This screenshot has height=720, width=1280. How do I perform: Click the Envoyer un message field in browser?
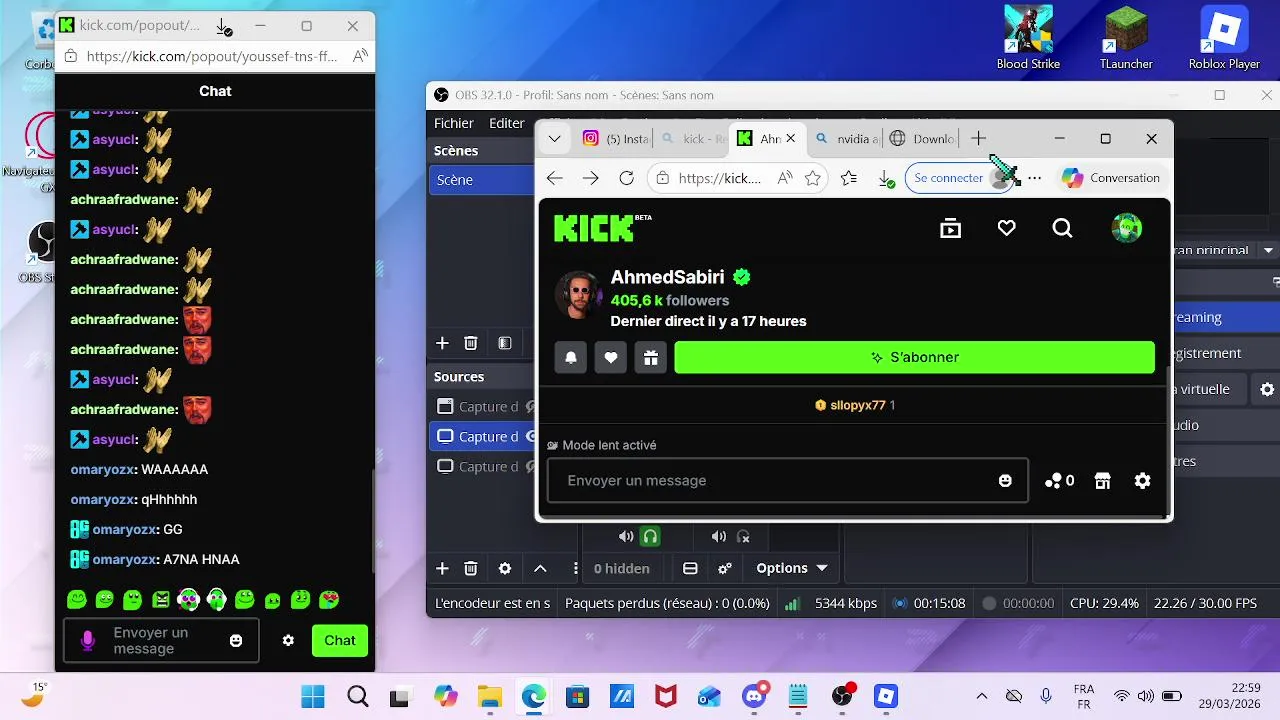coord(787,481)
